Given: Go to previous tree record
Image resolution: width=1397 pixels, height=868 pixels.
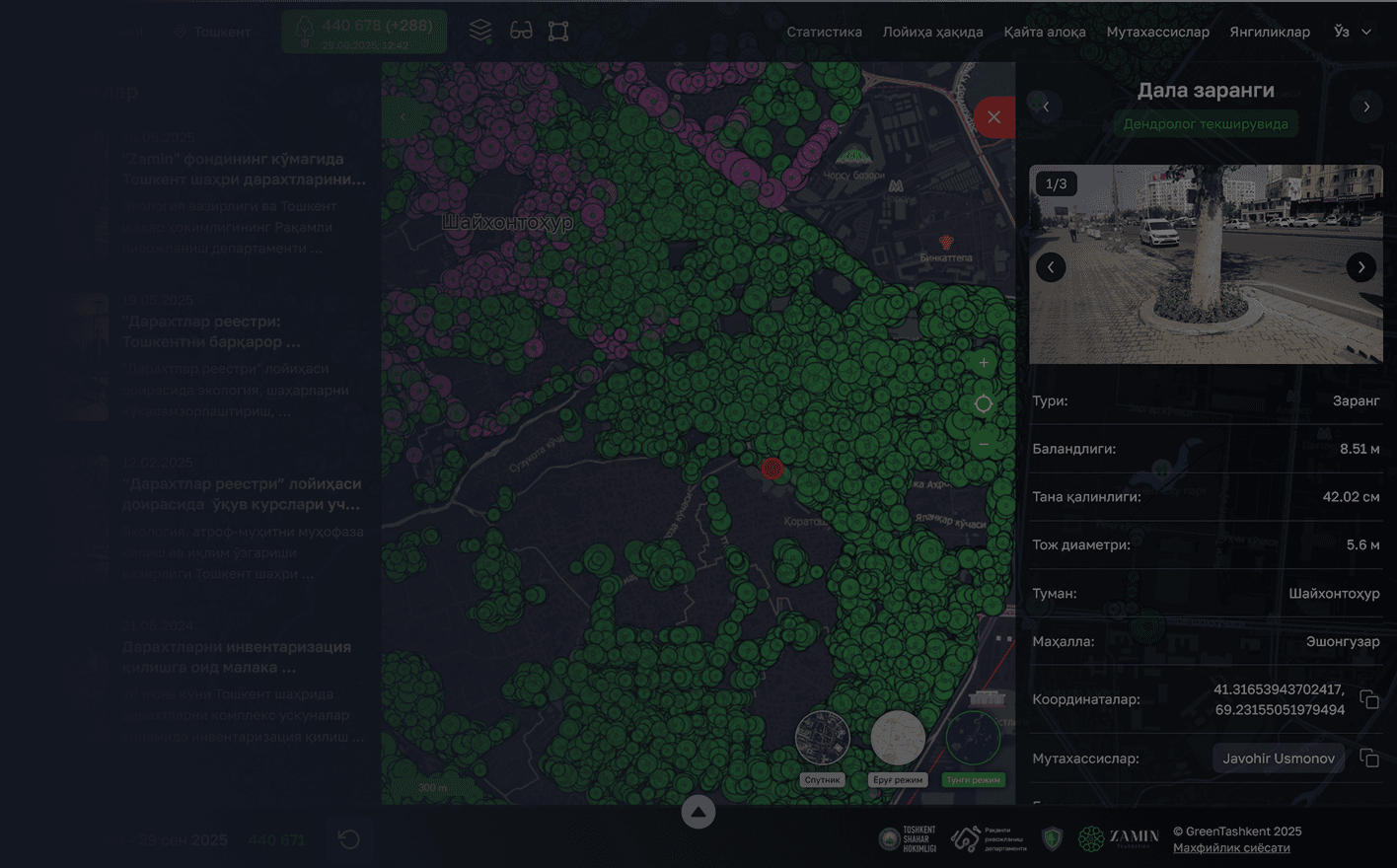Looking at the screenshot, I should 1046,107.
